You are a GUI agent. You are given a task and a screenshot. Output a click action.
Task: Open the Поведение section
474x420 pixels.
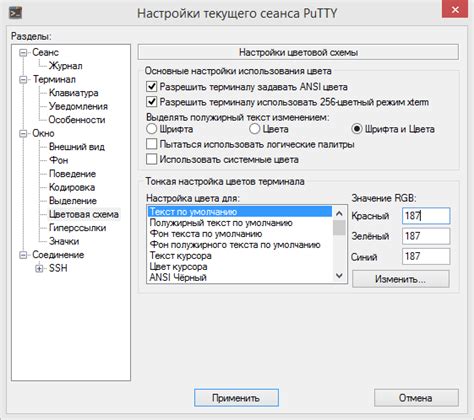[x=72, y=174]
